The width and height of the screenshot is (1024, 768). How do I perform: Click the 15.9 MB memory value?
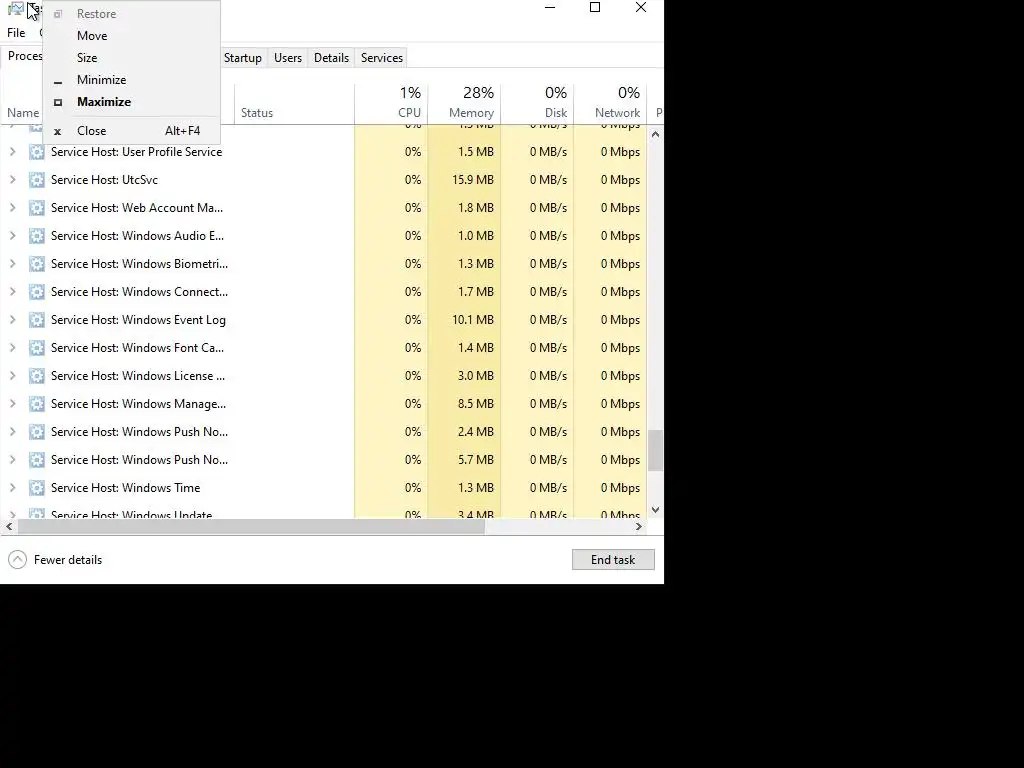point(473,180)
